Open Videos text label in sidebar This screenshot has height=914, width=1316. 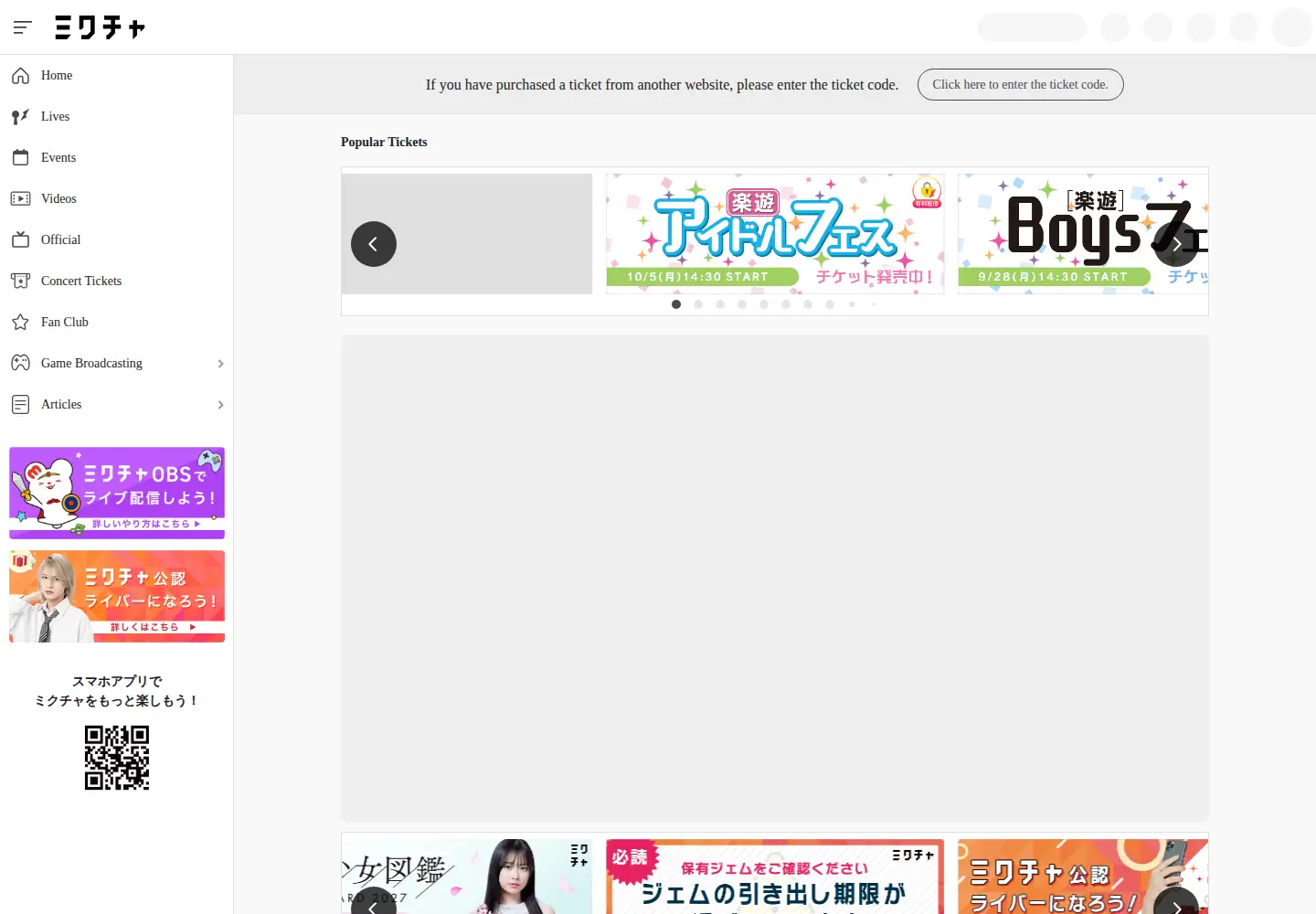[58, 199]
